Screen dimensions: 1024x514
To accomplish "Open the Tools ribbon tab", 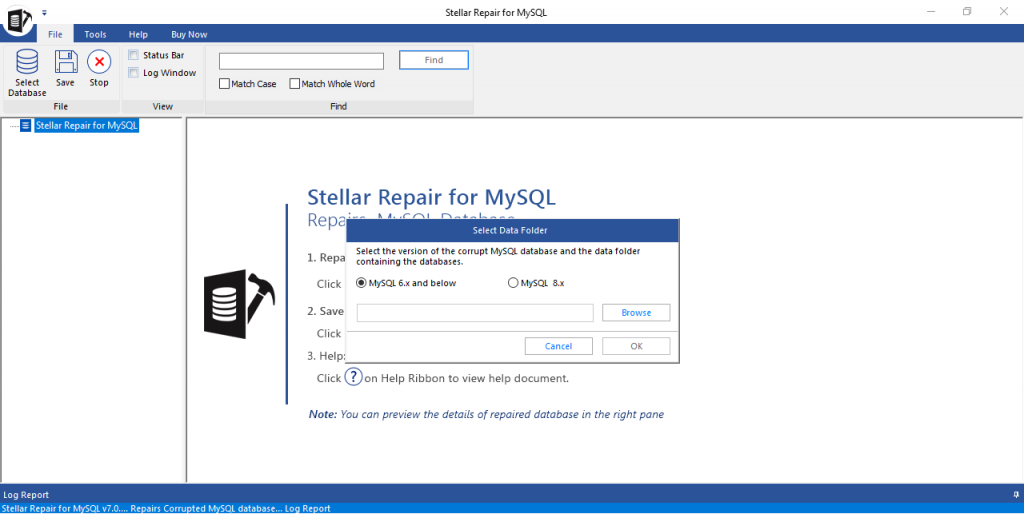I will [95, 34].
